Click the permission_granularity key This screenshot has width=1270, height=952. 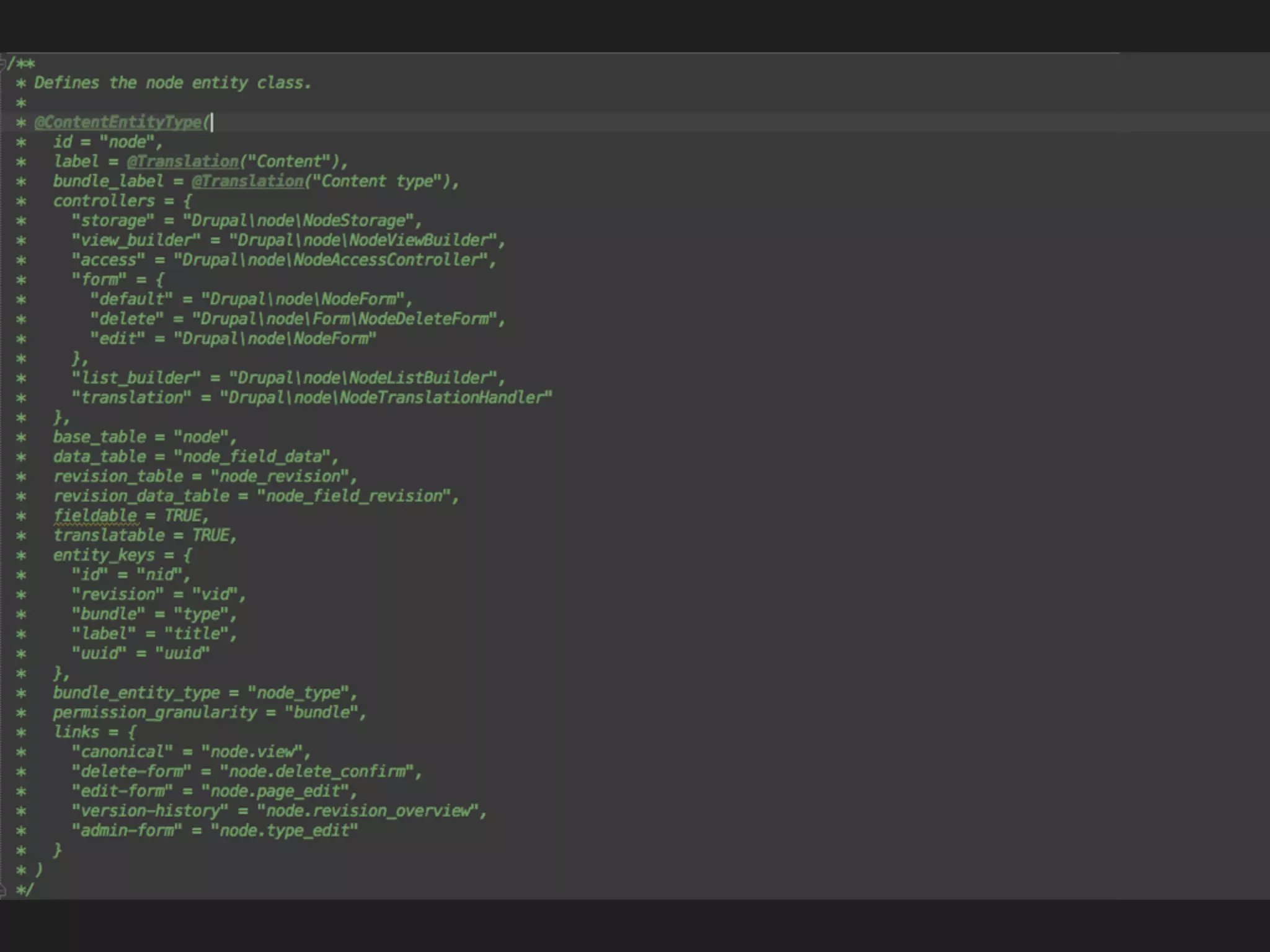click(x=154, y=713)
